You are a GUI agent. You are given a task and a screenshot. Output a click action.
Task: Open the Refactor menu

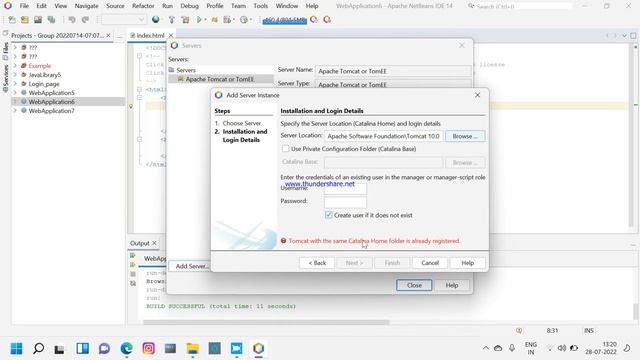pyautogui.click(x=143, y=6)
